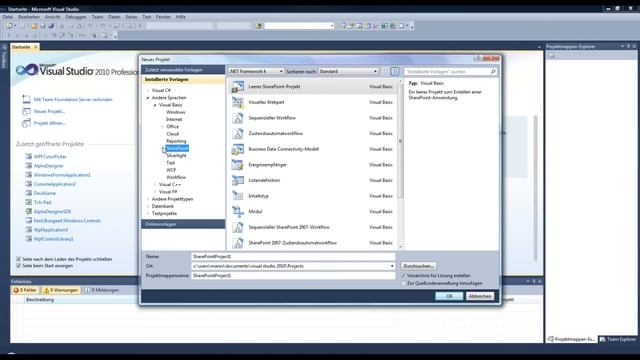640x360 pixels.
Task: Open the Ort path dropdown arrow
Action: click(x=392, y=266)
